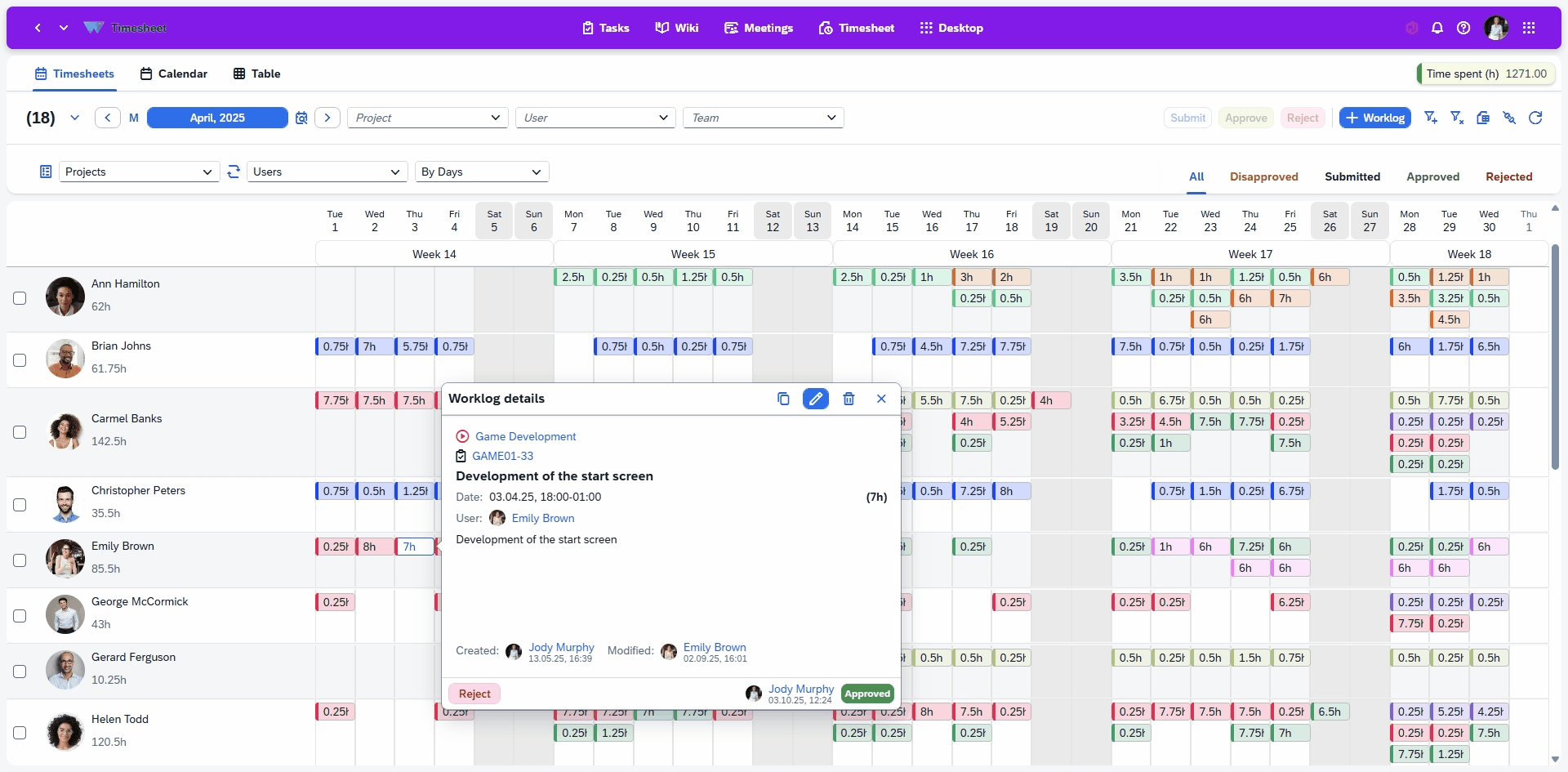Click the copy worklog icon in the popup

tap(783, 399)
